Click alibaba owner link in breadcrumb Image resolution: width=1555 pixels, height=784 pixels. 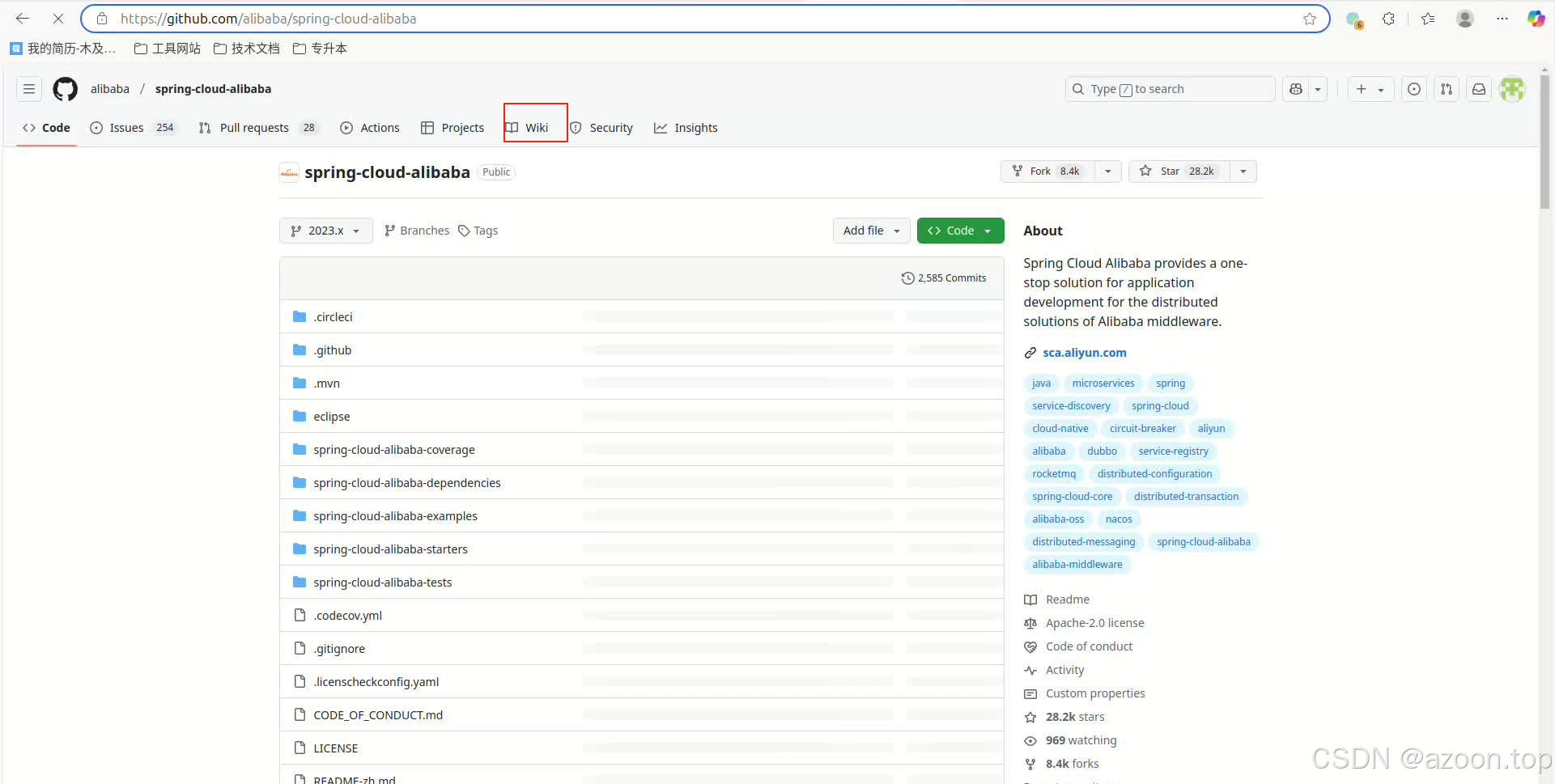click(x=110, y=89)
